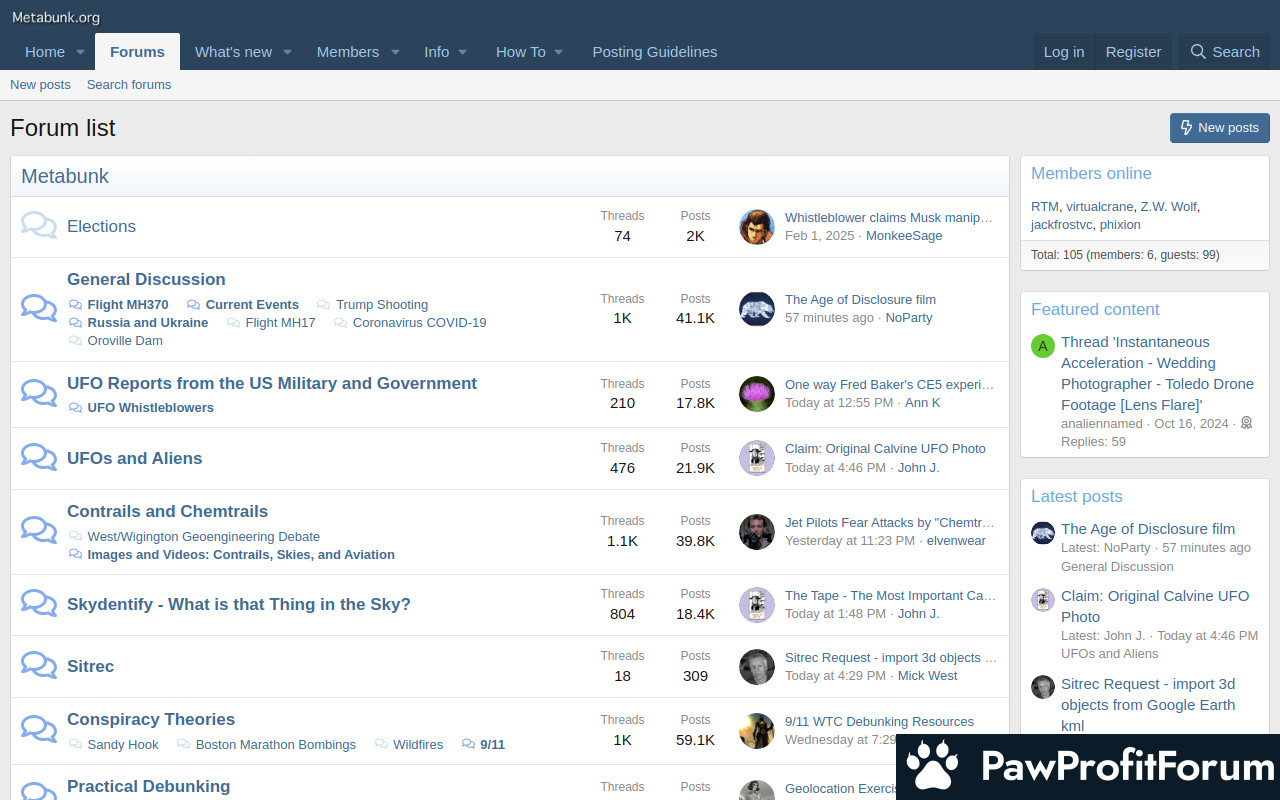The width and height of the screenshot is (1280, 800).
Task: Switch to the Forums tab
Action: click(x=137, y=52)
